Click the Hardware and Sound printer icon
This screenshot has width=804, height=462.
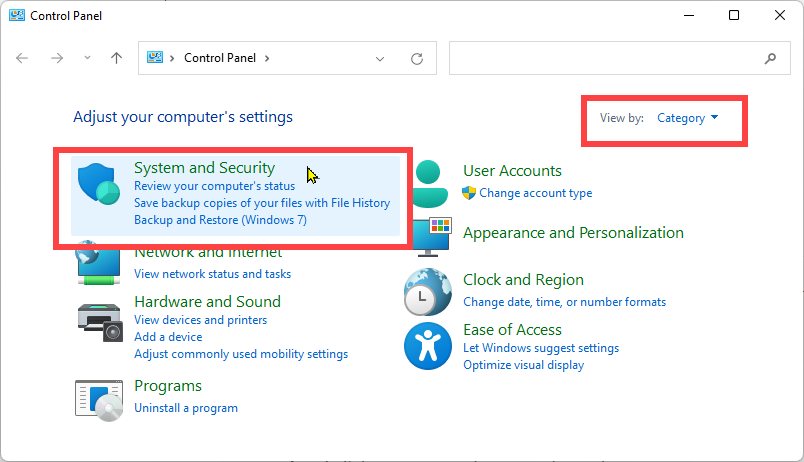click(x=100, y=323)
